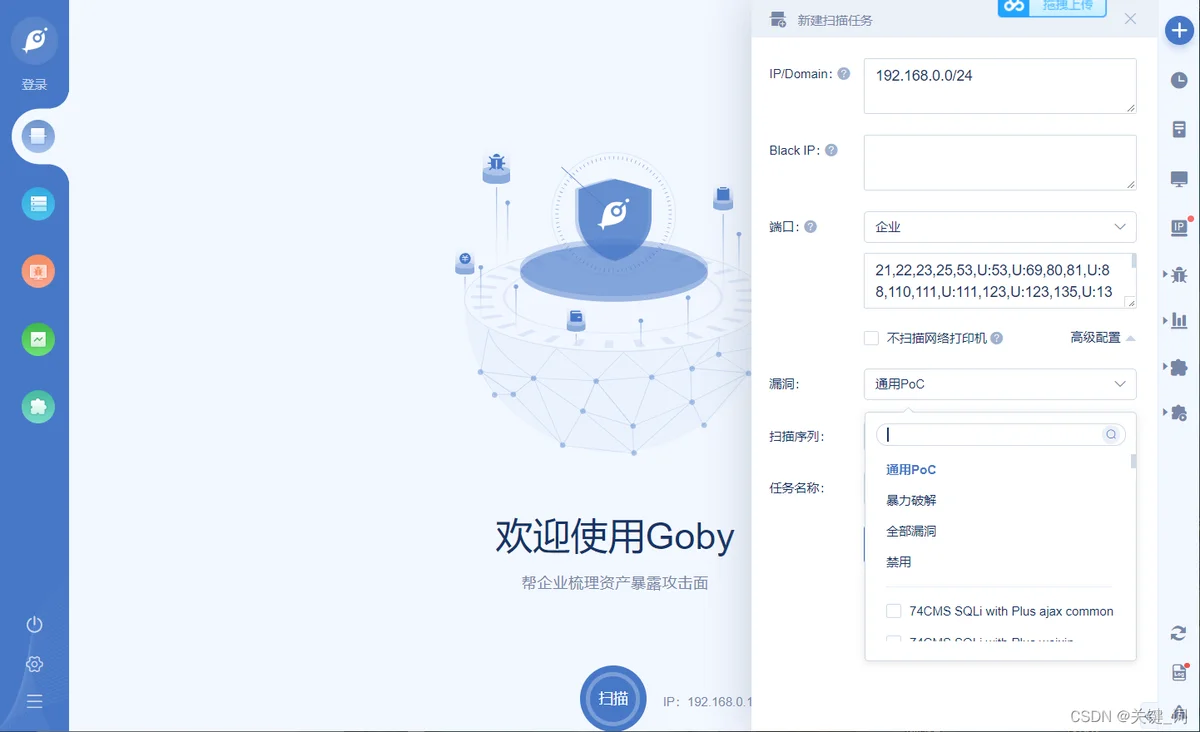Screen dimensions: 1200x732
Task: Select 暴力破解 from the list
Action: (x=911, y=500)
